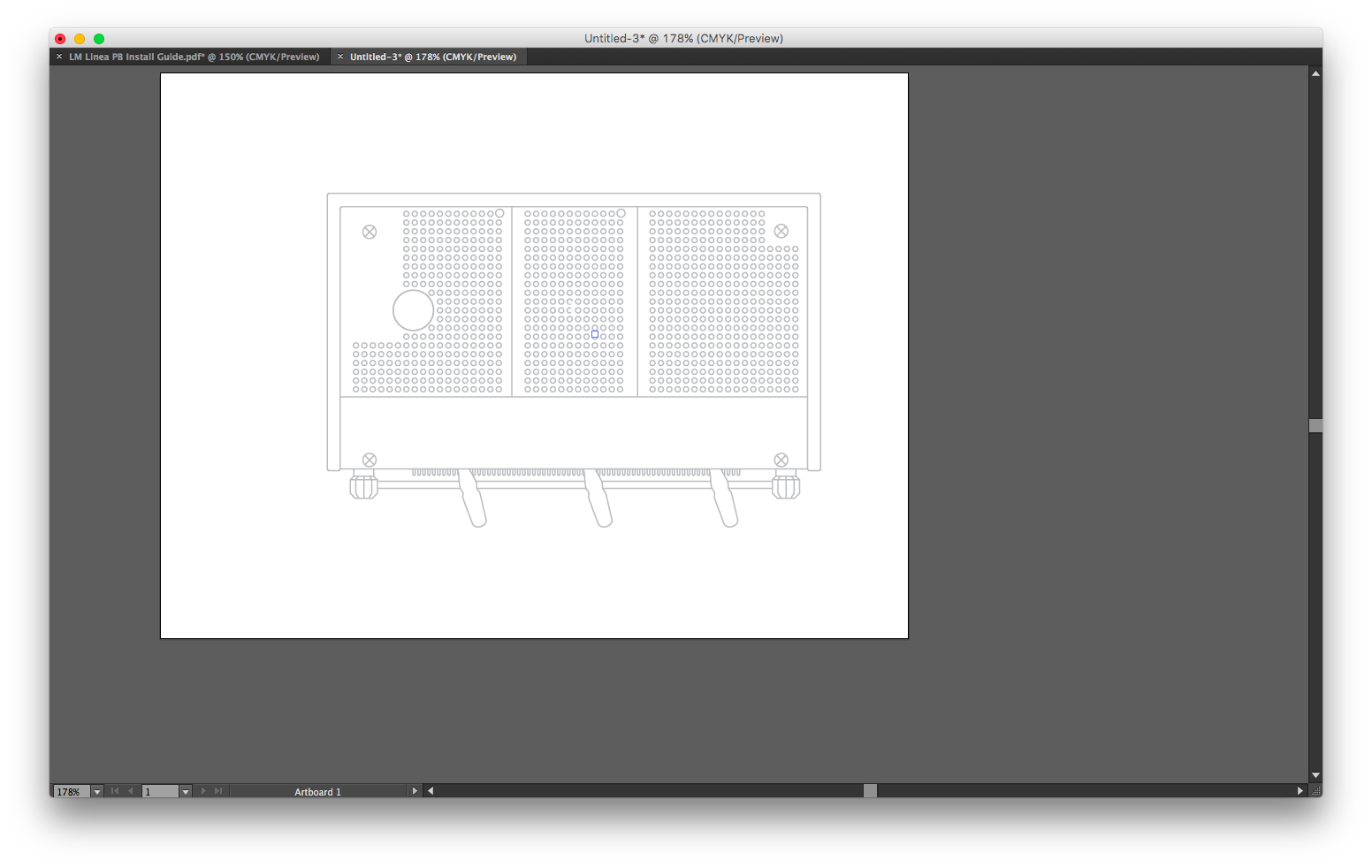This screenshot has height=868, width=1372.
Task: Select the top-right screw symbol in the drawing
Action: [781, 232]
